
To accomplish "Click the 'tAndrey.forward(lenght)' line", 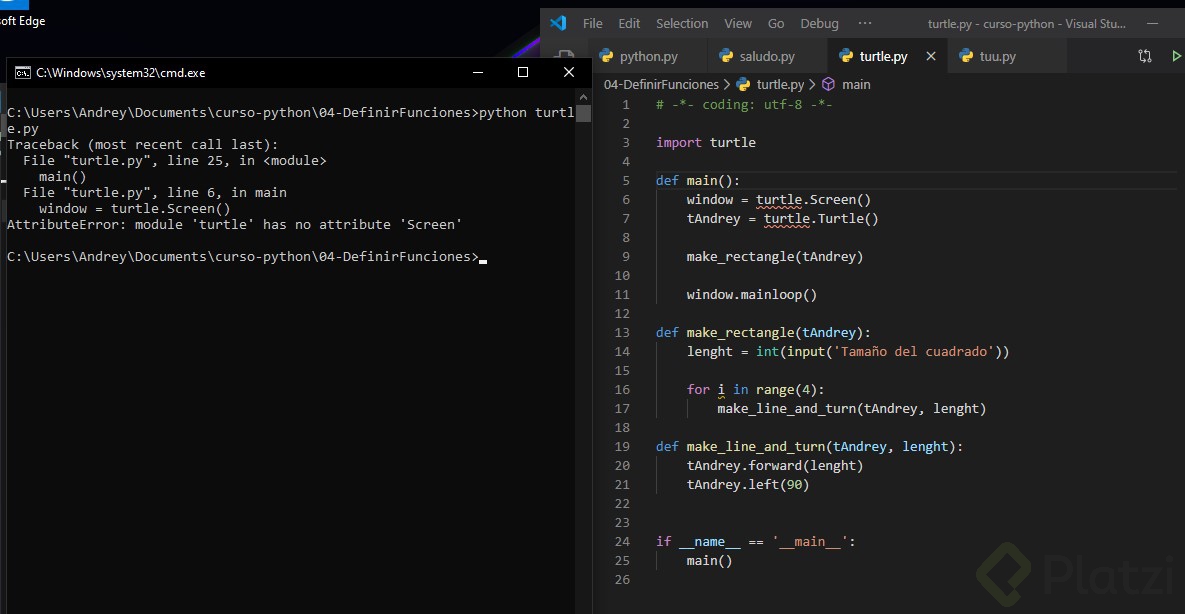I will point(775,466).
